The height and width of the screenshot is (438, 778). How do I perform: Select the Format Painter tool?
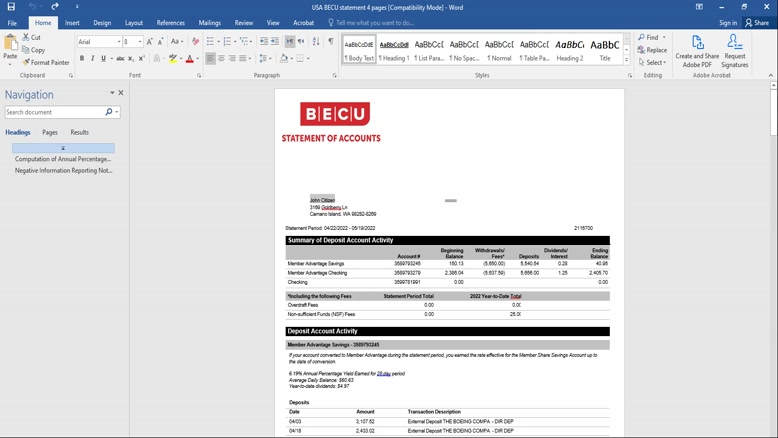coord(45,62)
